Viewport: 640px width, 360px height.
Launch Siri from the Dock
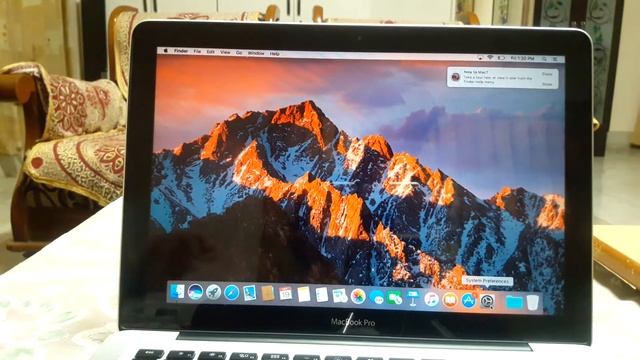[x=196, y=292]
